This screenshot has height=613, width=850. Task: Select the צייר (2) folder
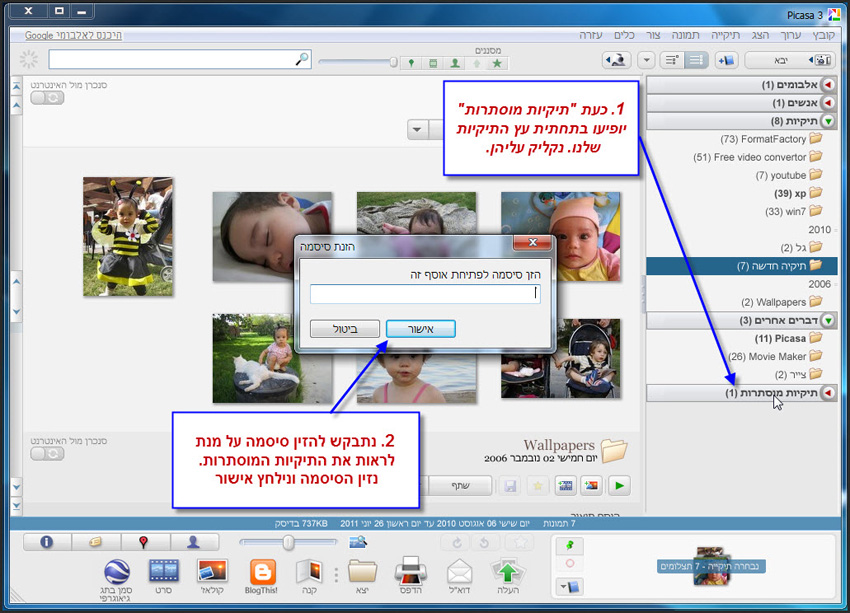[x=799, y=375]
